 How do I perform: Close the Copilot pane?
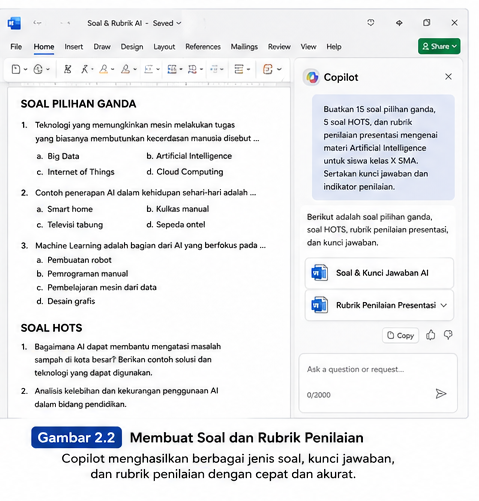(x=448, y=77)
